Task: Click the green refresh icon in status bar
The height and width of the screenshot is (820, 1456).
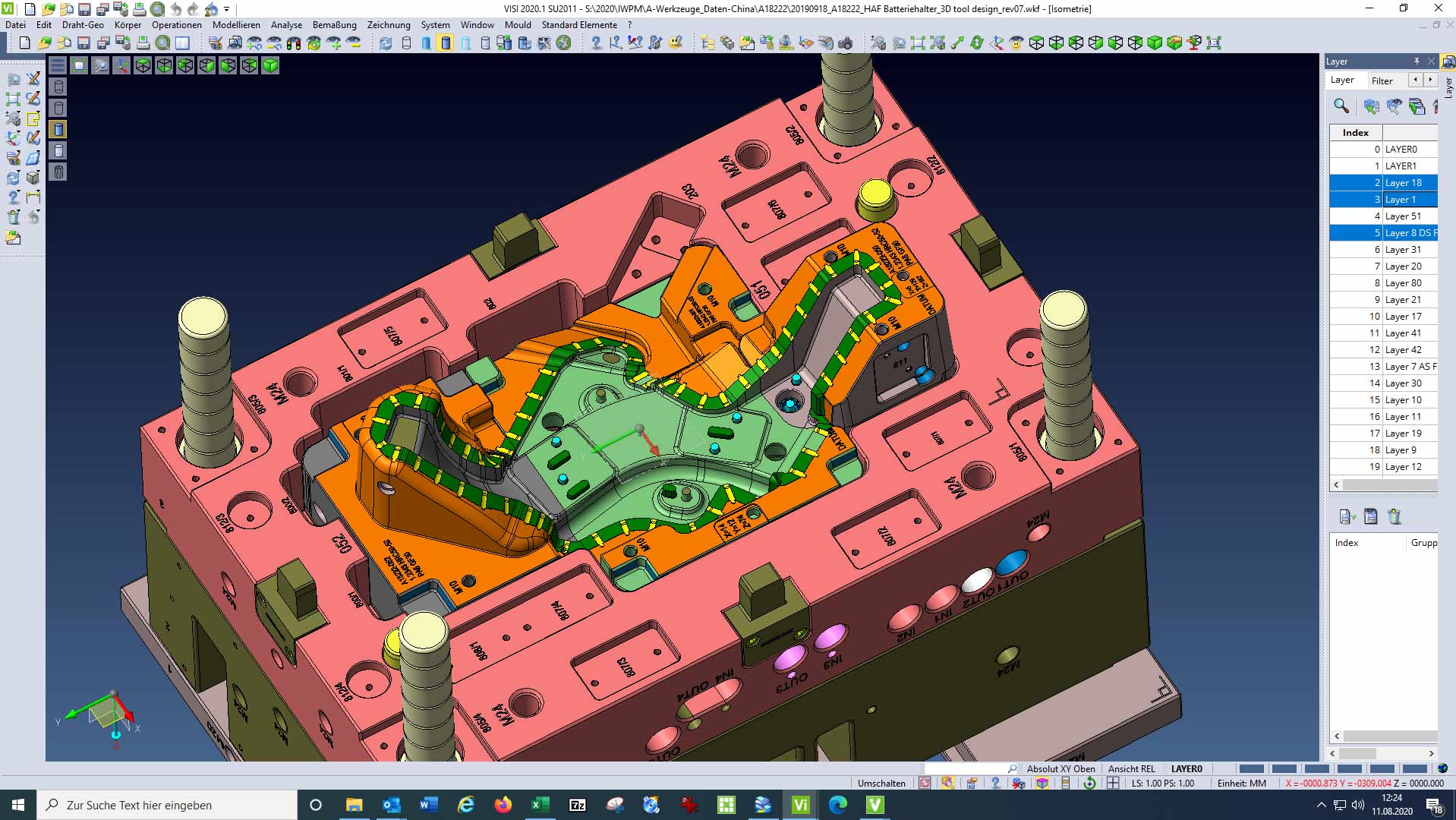Action: [1089, 784]
